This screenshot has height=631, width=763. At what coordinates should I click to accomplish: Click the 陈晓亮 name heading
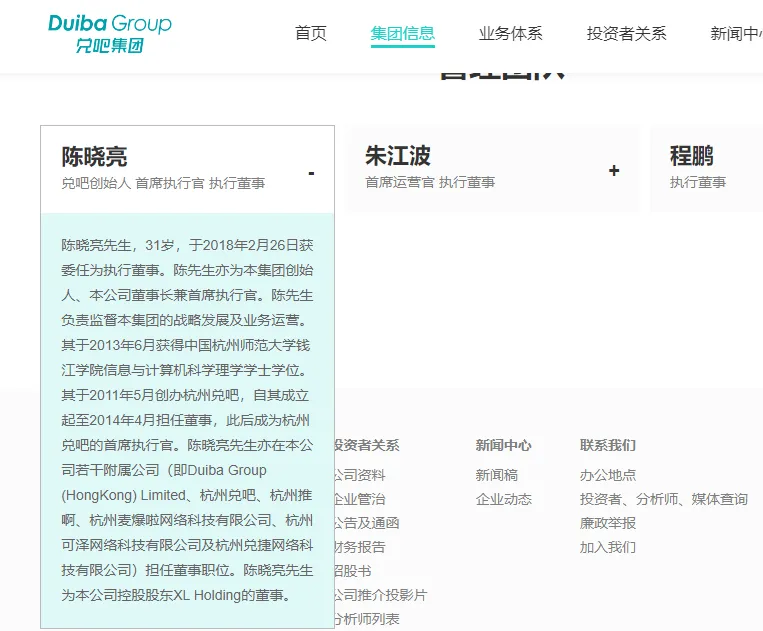click(x=95, y=157)
